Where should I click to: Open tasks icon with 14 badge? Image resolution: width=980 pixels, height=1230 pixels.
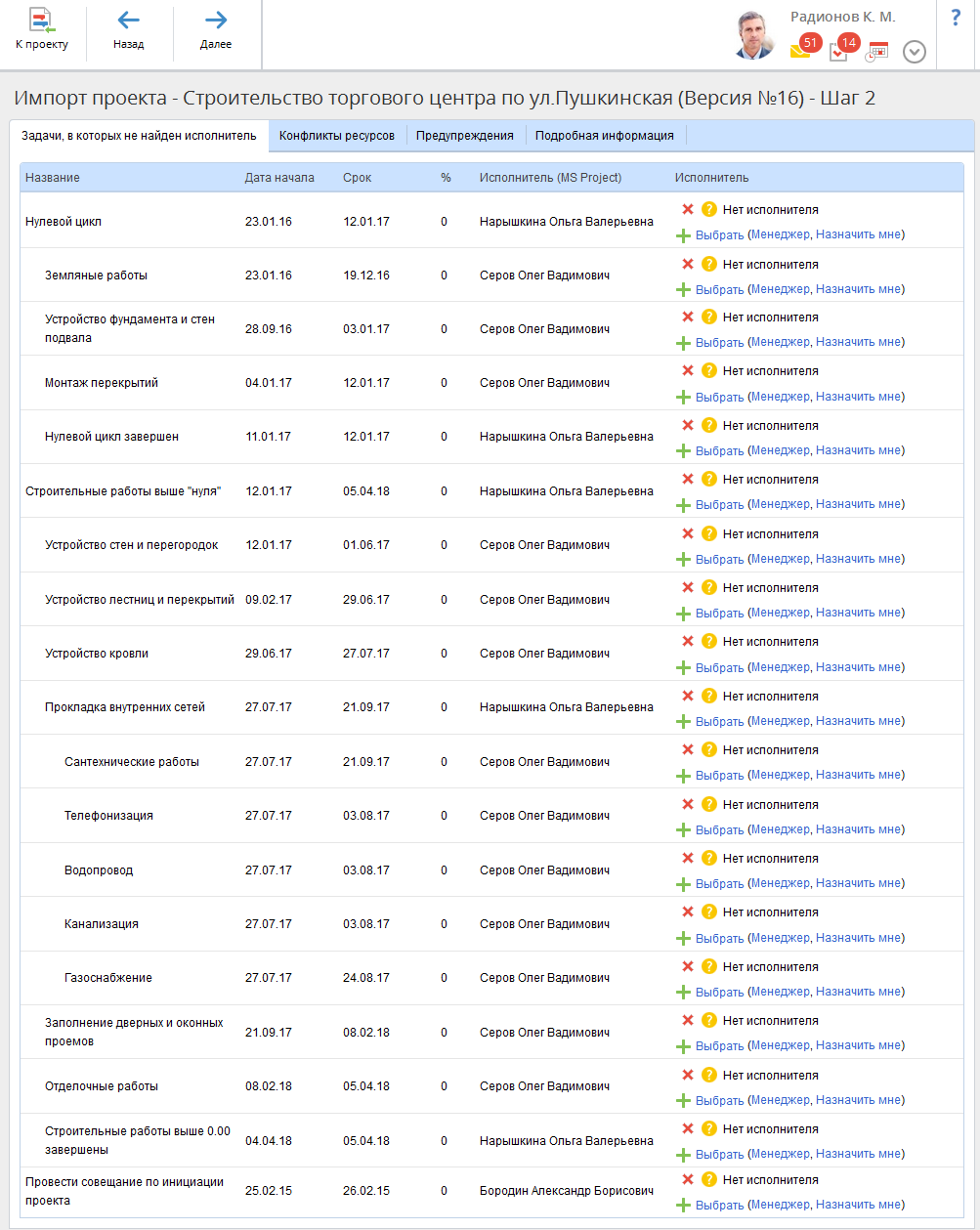pyautogui.click(x=838, y=52)
